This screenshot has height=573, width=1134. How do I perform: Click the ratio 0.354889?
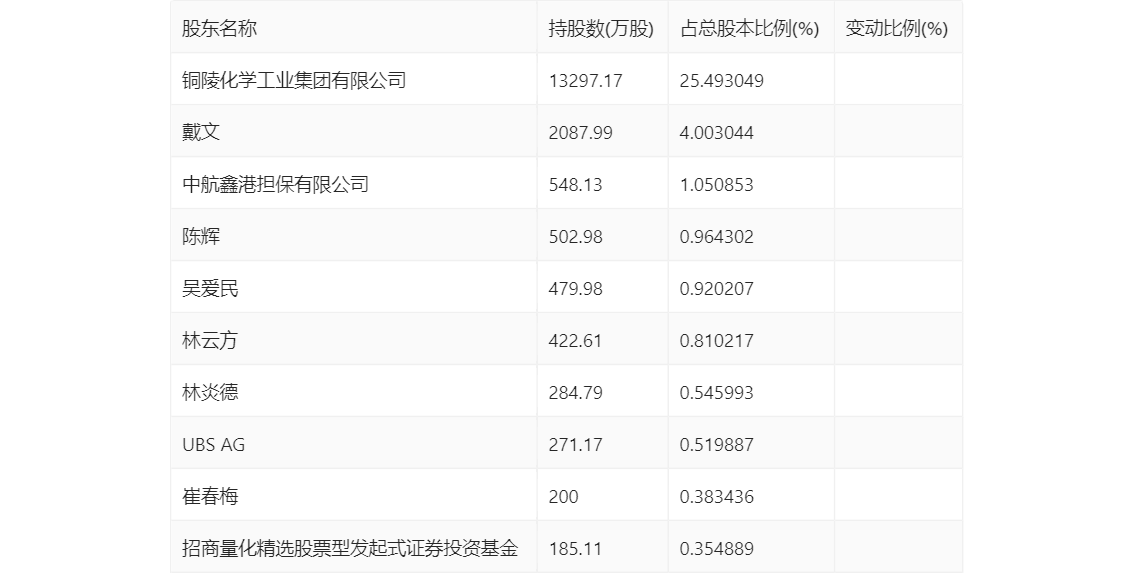pyautogui.click(x=717, y=548)
